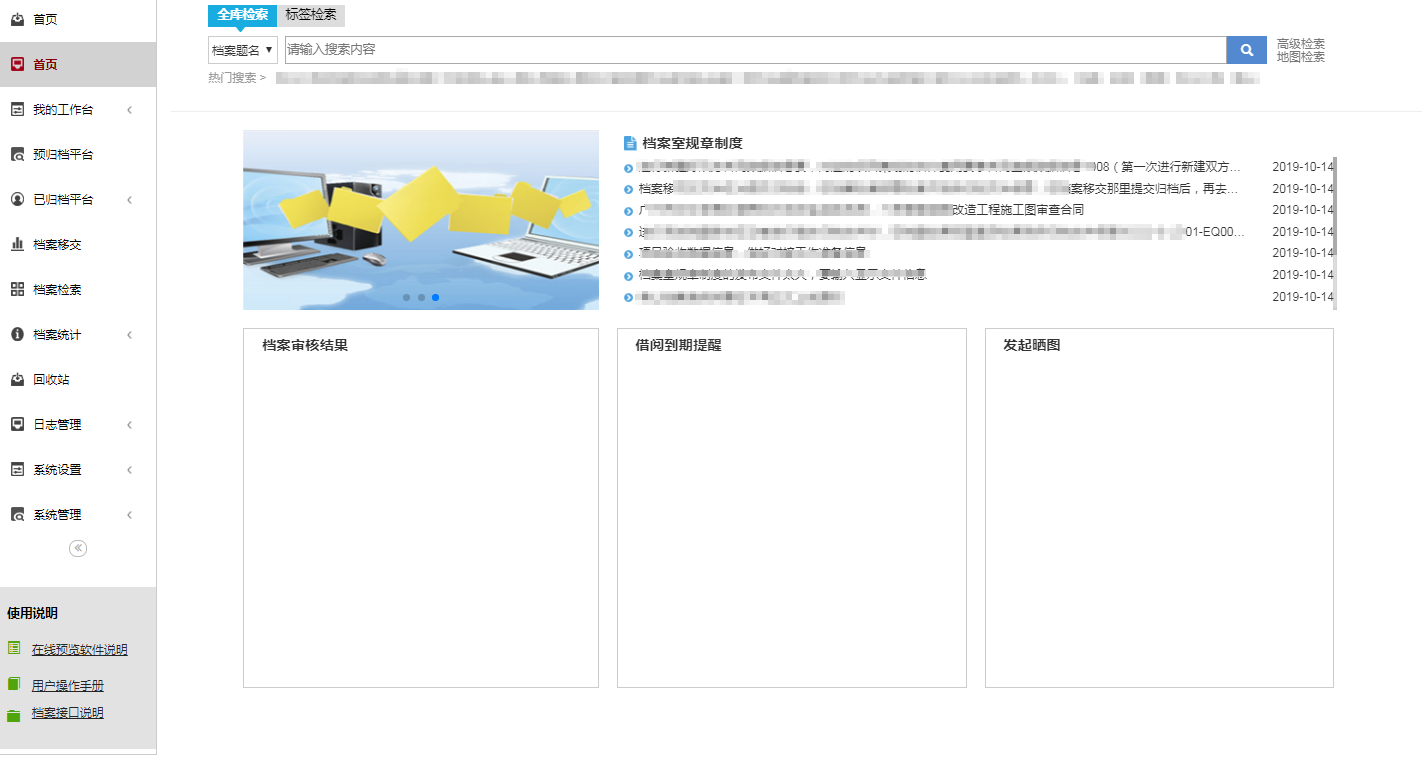The width and height of the screenshot is (1422, 784).
Task: Expand the 我的工作台 submenu chevron
Action: (x=130, y=110)
